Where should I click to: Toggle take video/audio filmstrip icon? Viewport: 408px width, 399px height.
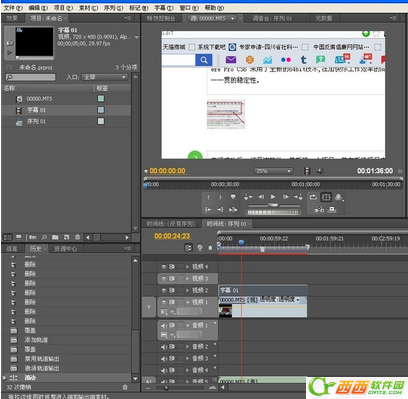[x=307, y=171]
